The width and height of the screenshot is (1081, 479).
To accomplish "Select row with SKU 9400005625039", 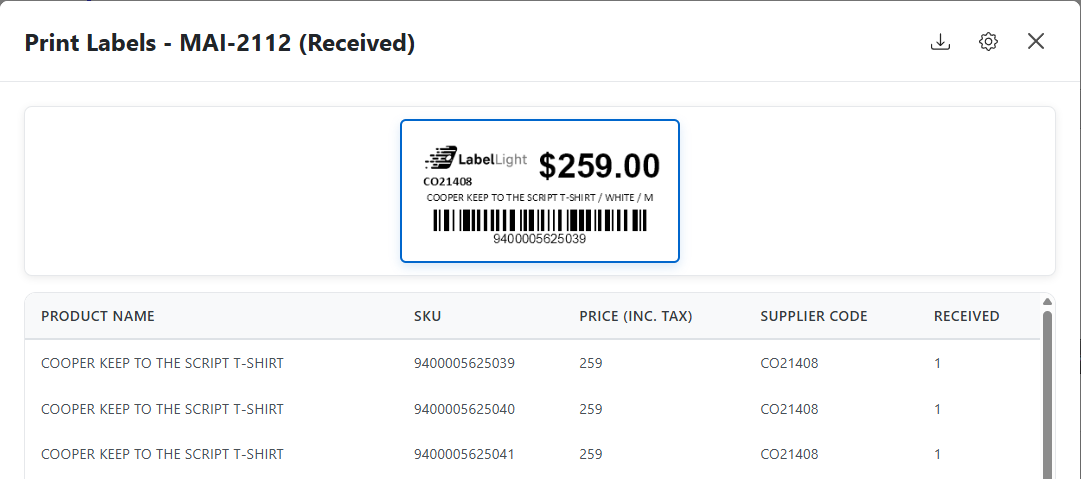I will [x=464, y=363].
